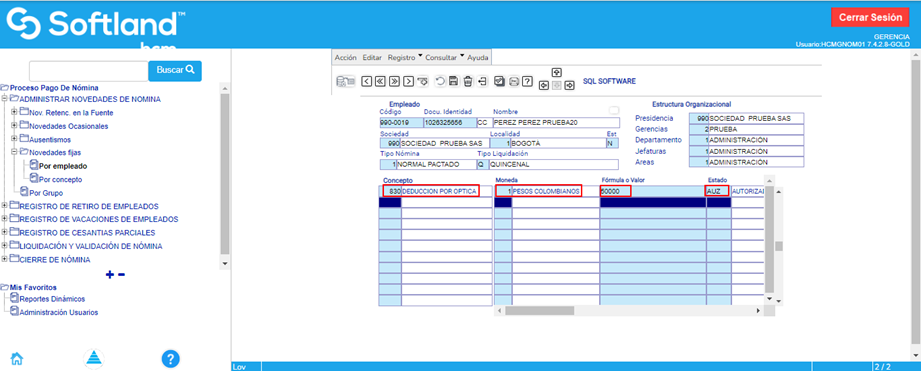Click the undo circular arrow icon

pyautogui.click(x=440, y=81)
